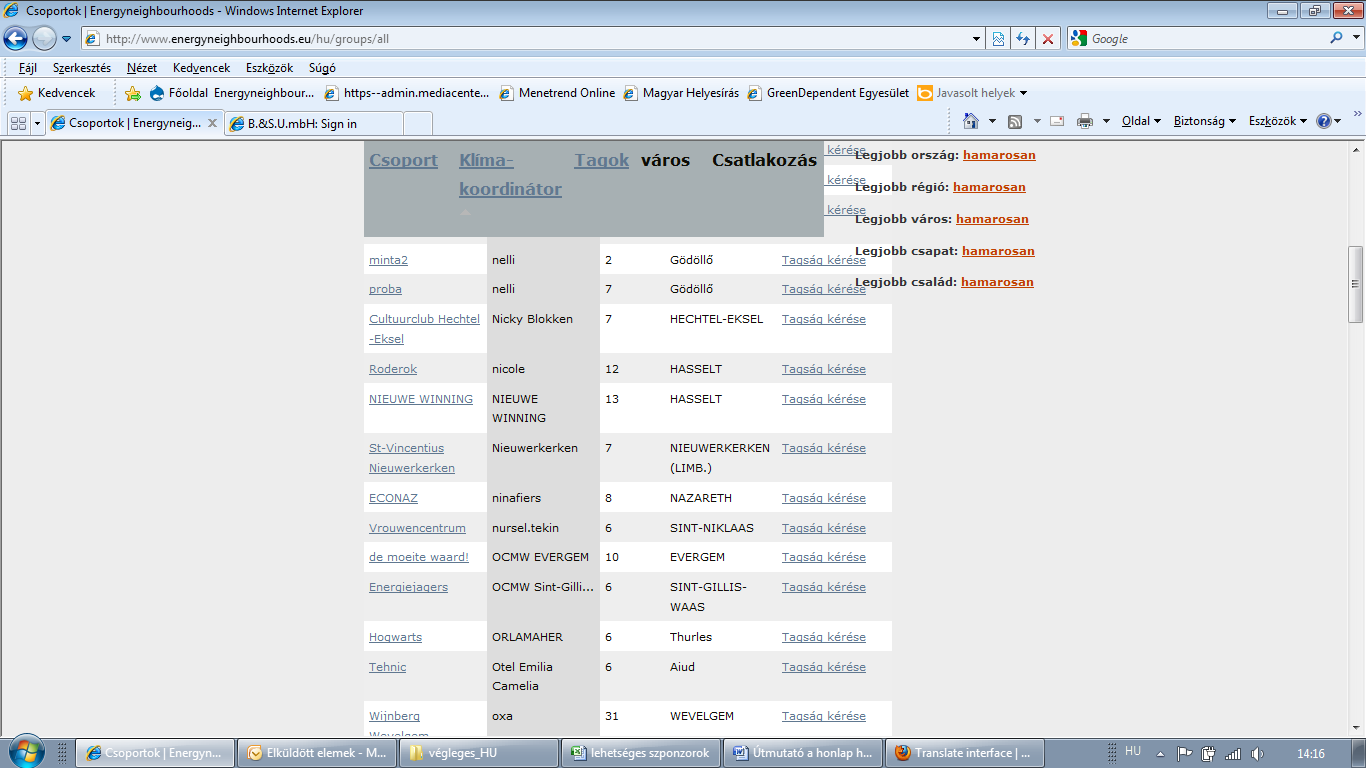Open the https--admin.mediacente... bookmark
The height and width of the screenshot is (768, 1366).
[408, 93]
